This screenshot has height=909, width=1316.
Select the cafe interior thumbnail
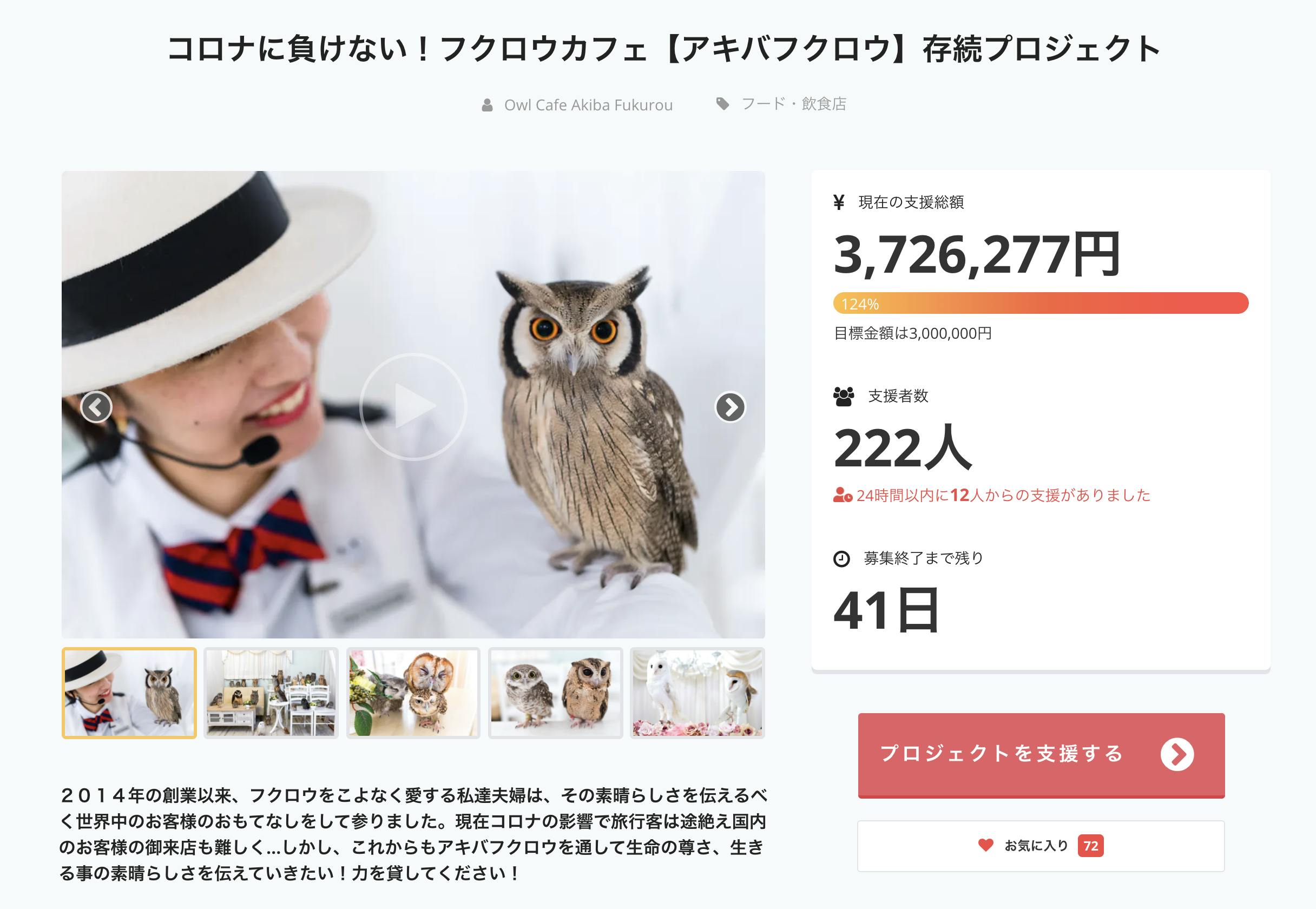pos(271,693)
